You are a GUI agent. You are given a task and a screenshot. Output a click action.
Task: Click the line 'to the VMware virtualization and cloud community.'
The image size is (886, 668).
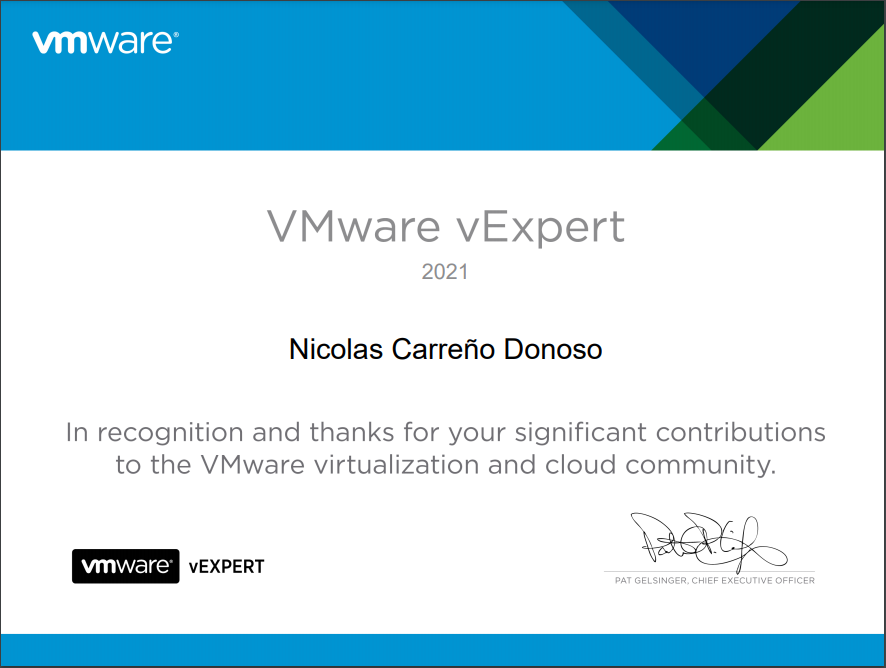coord(446,465)
